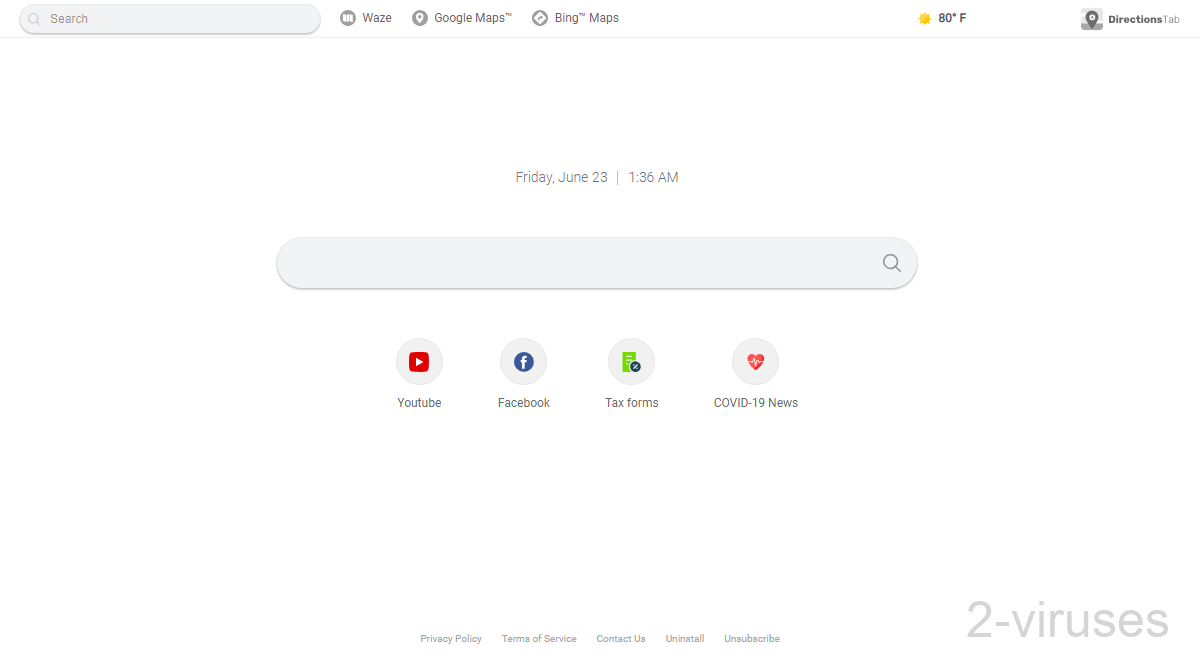Click the DirectionsTab logo icon
Screen dimensions: 1200x668
pos(1091,18)
